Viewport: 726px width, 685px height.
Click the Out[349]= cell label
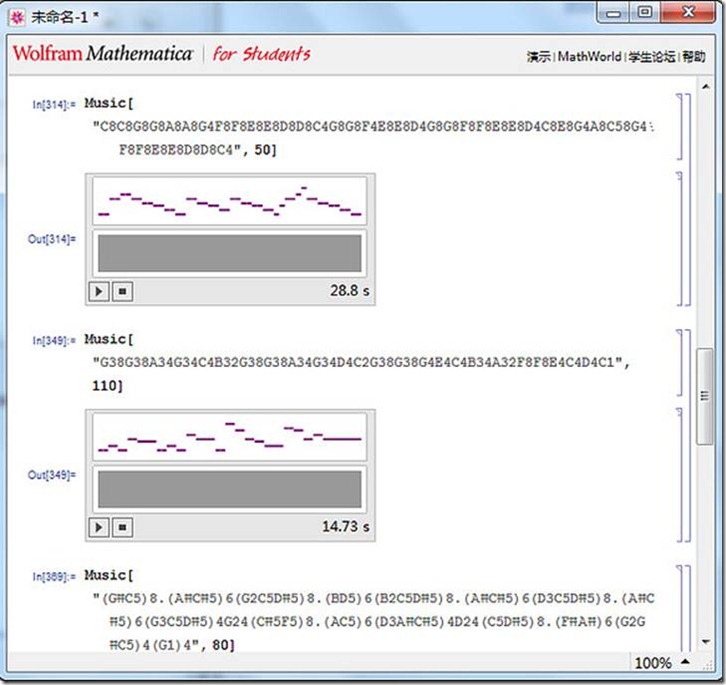click(x=51, y=475)
